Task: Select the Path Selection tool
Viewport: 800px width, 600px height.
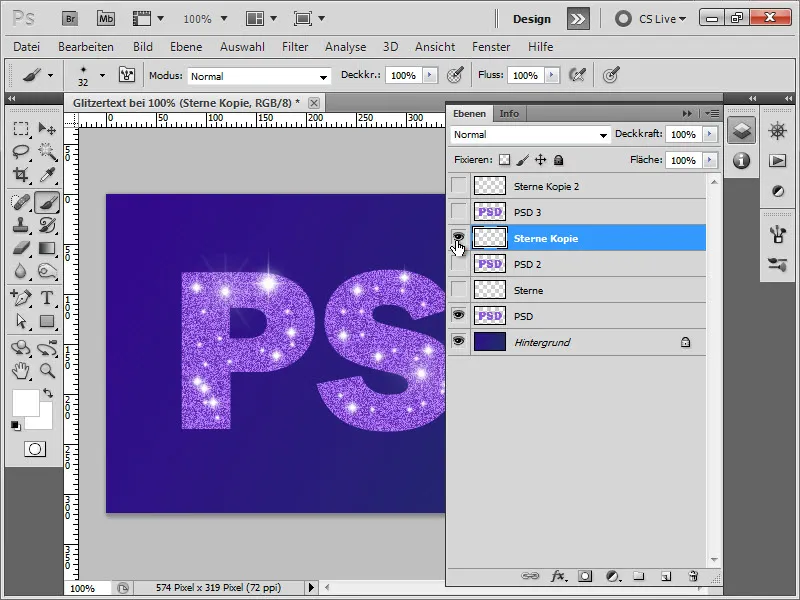Action: pyautogui.click(x=21, y=321)
